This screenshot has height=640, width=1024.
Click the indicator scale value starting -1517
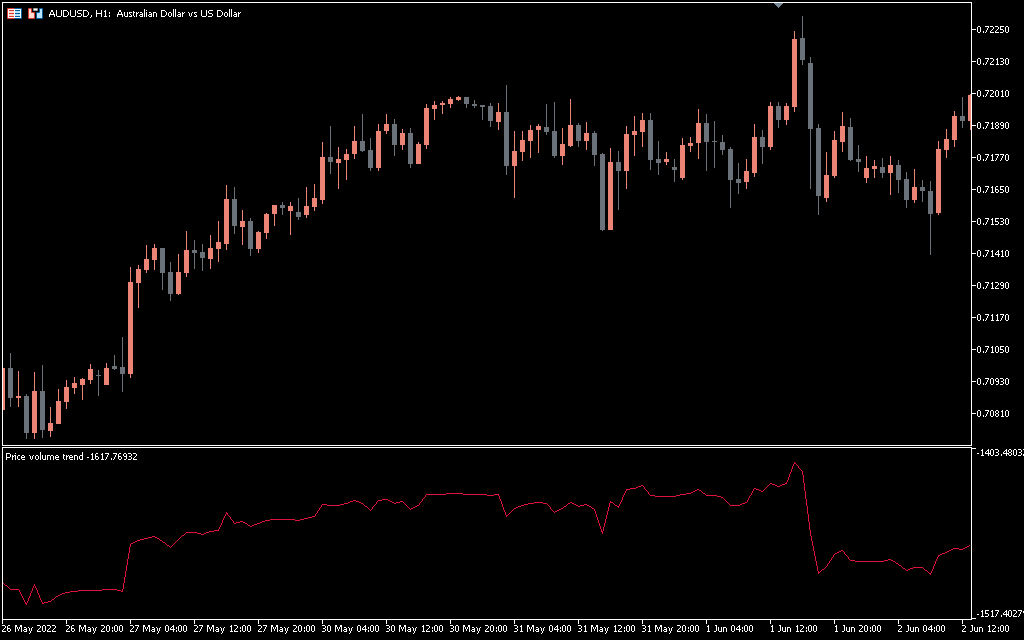coord(998,613)
